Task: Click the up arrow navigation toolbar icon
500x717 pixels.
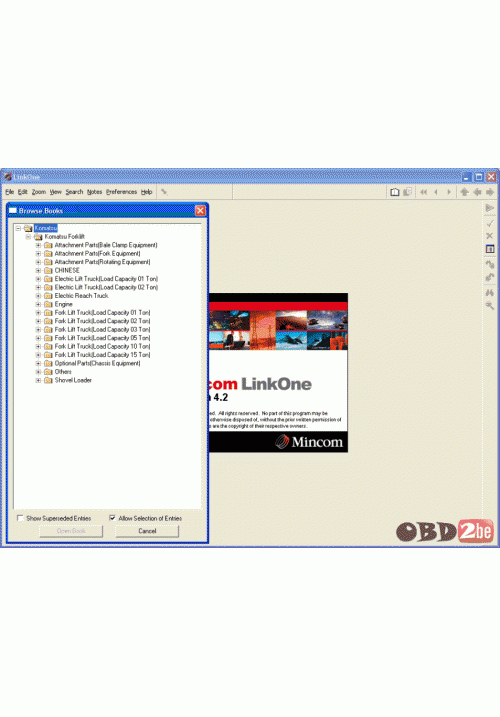Action: click(x=465, y=192)
